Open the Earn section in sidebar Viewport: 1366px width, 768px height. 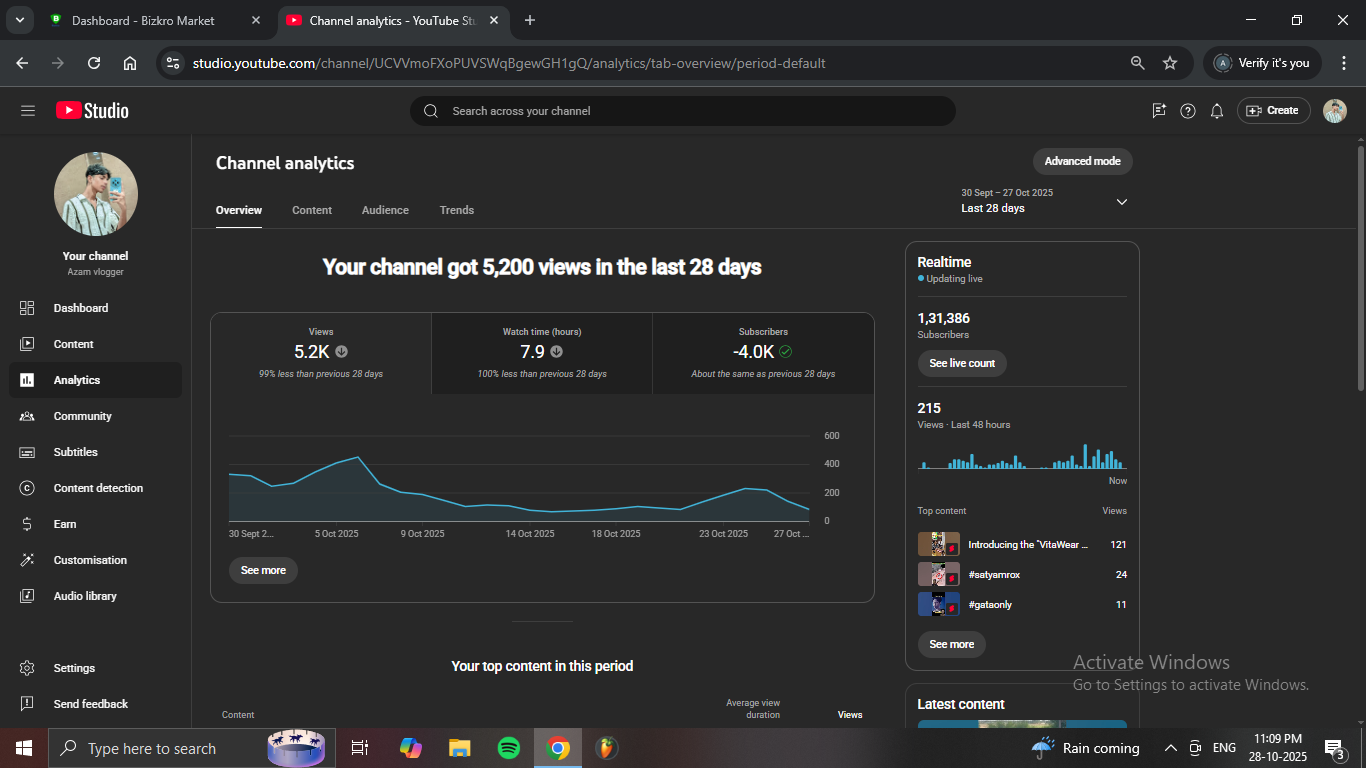pos(65,524)
